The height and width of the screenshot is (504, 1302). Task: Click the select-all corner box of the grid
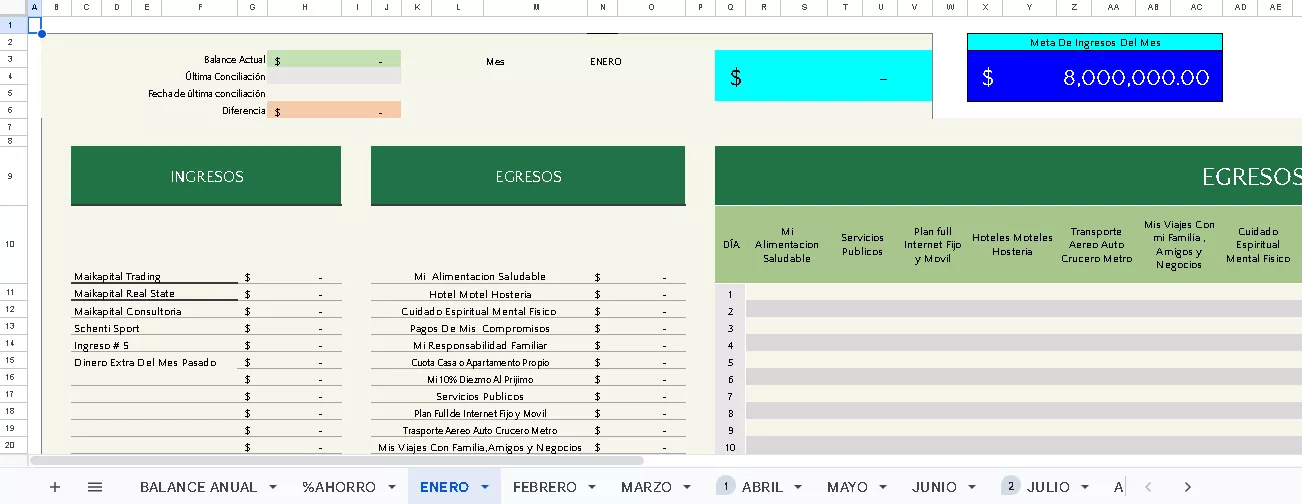pyautogui.click(x=14, y=7)
